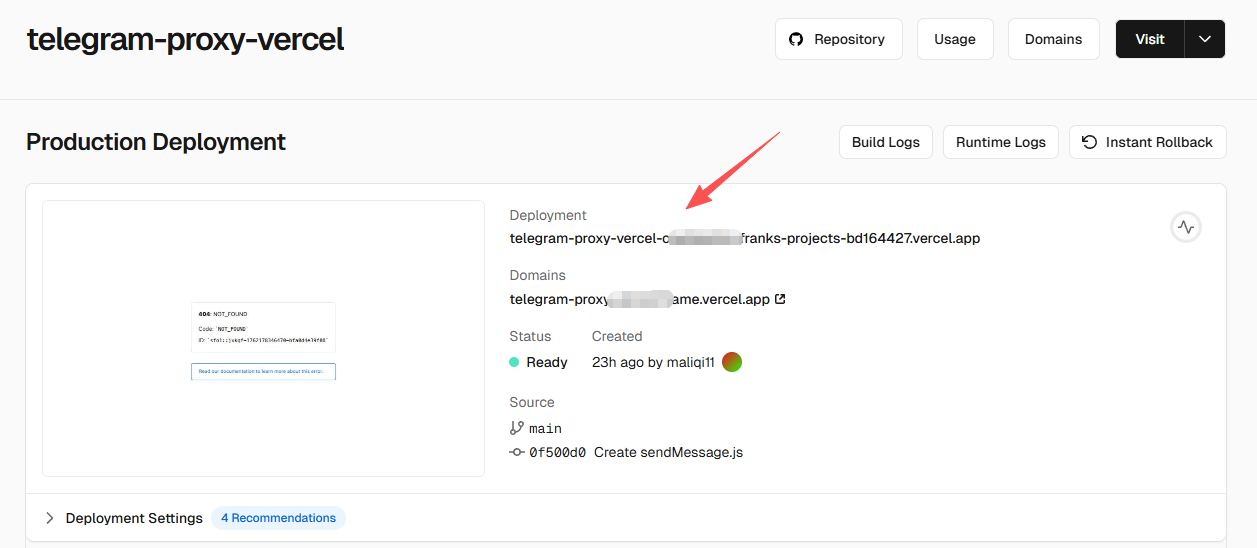
Task: Click maliqi11's round avatar
Action: [732, 362]
